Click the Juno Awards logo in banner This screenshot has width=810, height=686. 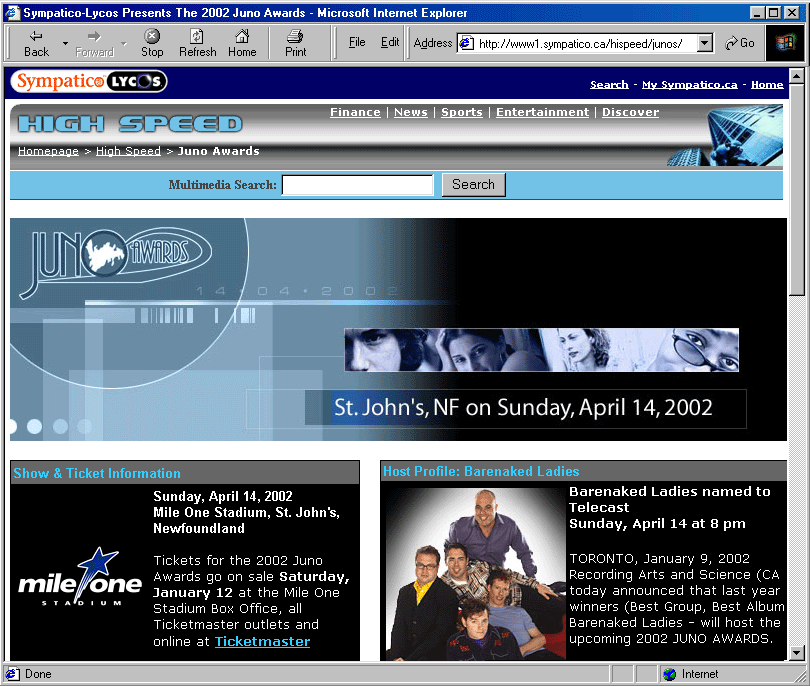point(115,261)
